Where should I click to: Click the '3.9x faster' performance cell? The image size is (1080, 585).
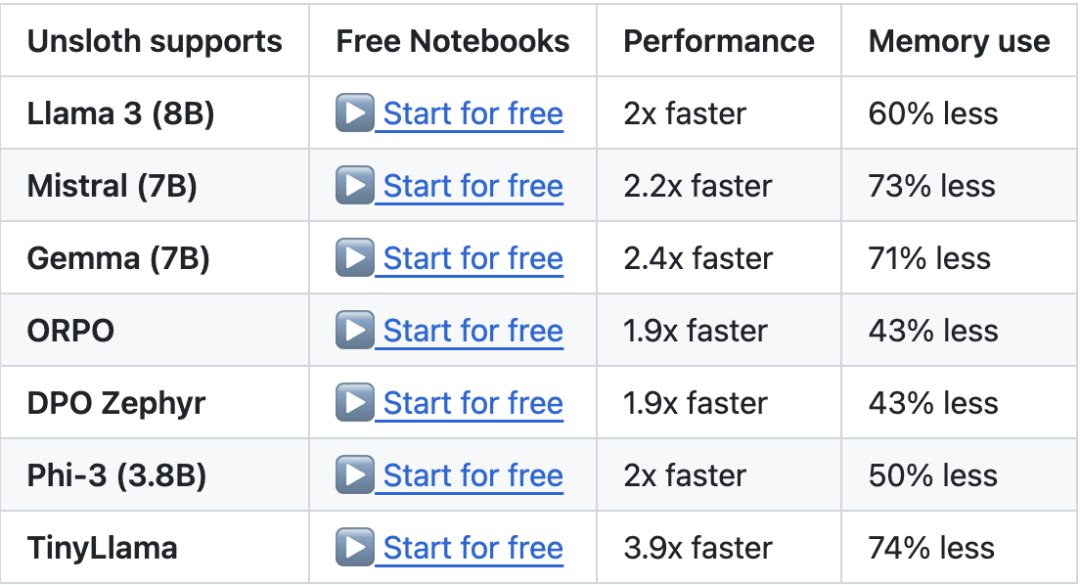pyautogui.click(x=698, y=548)
